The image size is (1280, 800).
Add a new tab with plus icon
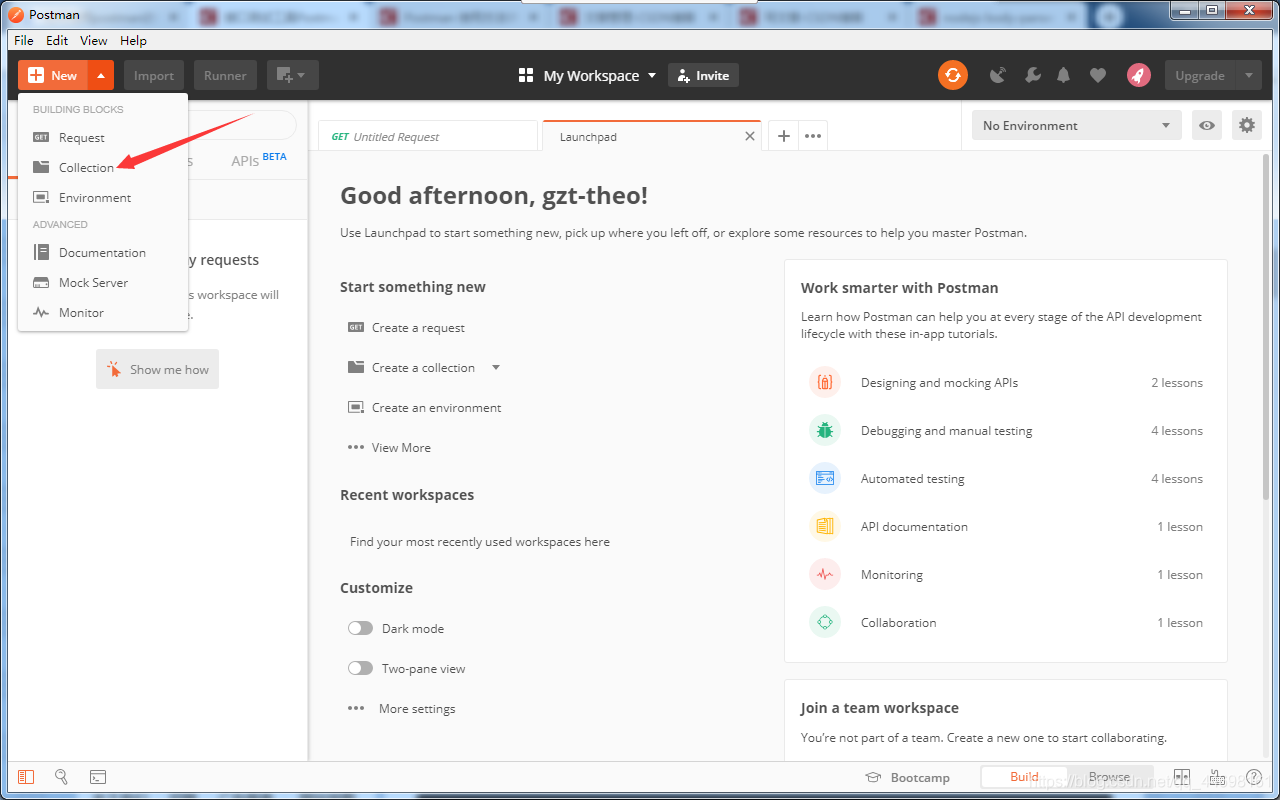coord(784,136)
